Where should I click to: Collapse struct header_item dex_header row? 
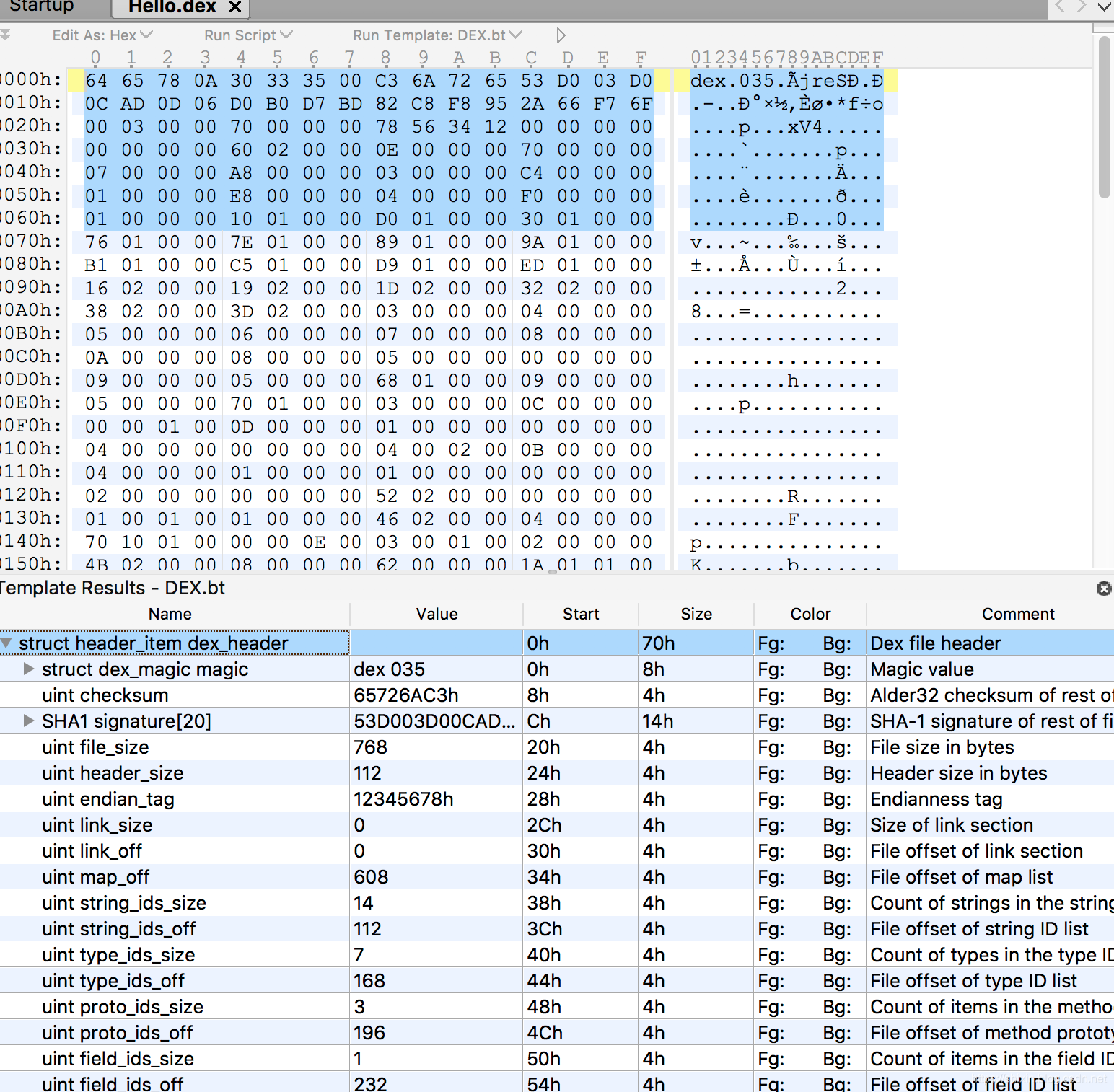click(6, 643)
